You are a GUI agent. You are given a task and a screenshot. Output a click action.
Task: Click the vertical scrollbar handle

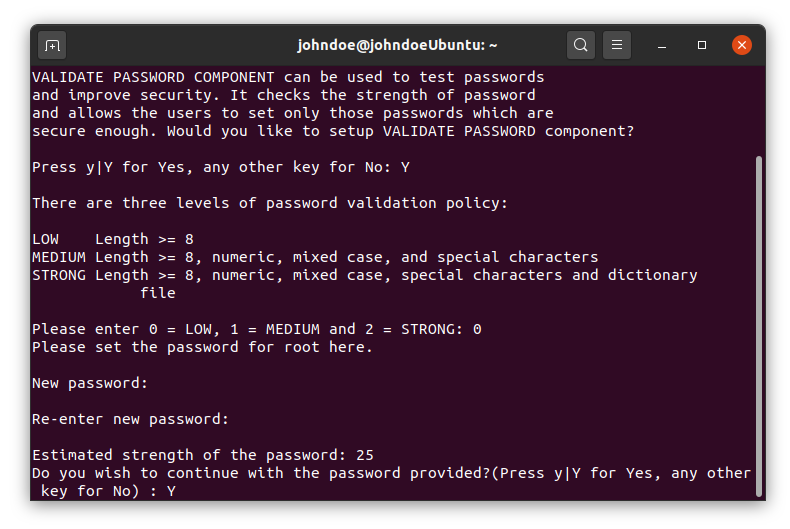759,326
